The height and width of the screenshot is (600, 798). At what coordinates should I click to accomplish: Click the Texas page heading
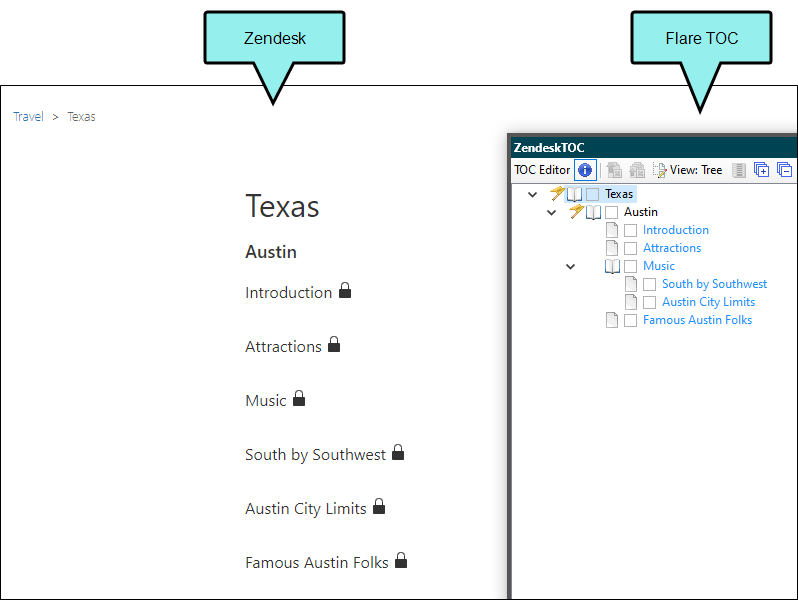282,206
